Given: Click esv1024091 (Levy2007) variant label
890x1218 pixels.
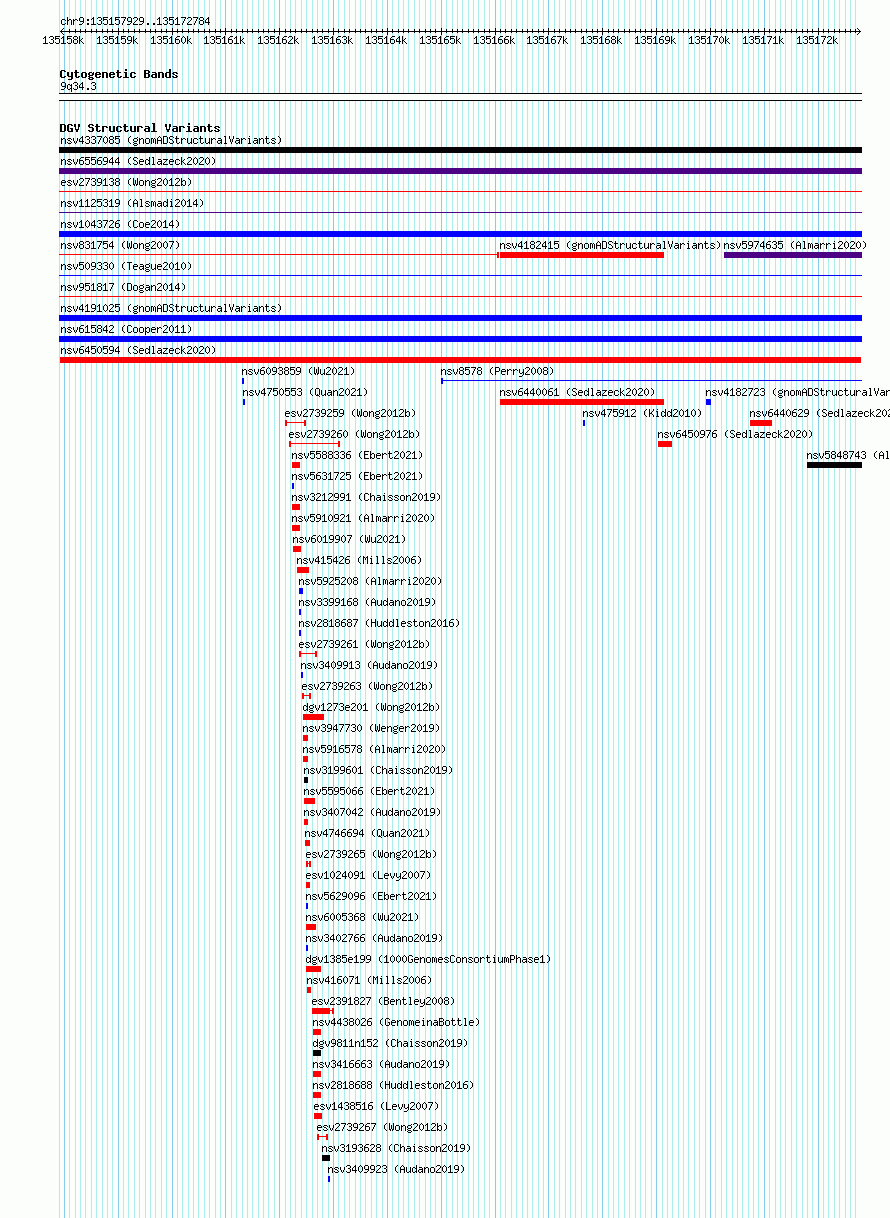Looking at the screenshot, I should pos(368,875).
